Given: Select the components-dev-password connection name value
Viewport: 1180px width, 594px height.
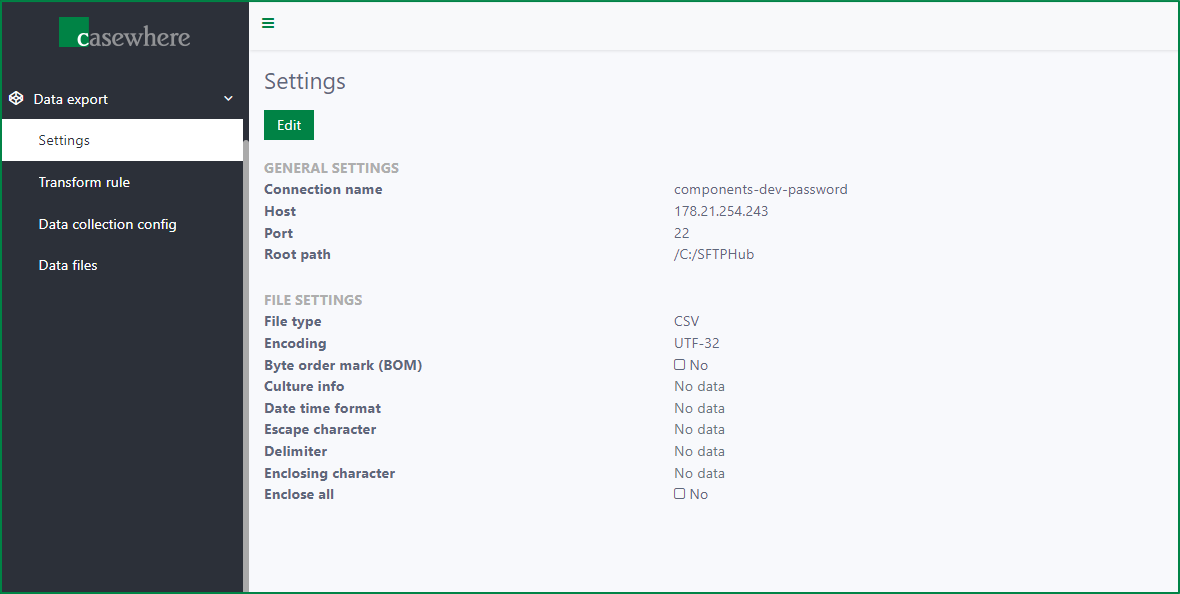Looking at the screenshot, I should (x=760, y=189).
